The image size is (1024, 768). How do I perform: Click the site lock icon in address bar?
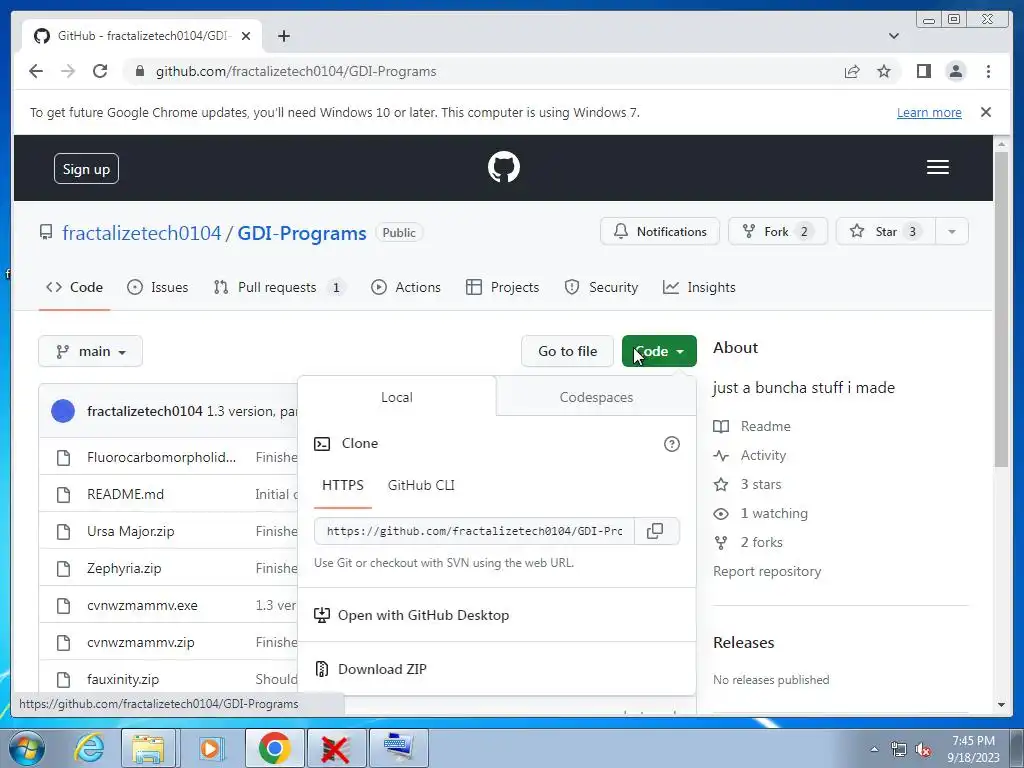click(139, 71)
